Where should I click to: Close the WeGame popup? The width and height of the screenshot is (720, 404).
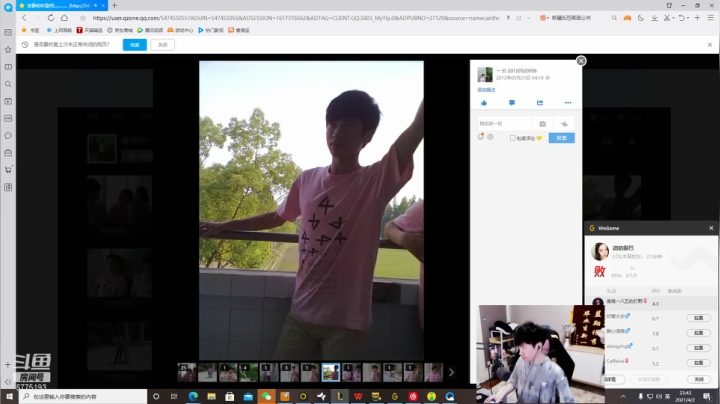pos(711,228)
